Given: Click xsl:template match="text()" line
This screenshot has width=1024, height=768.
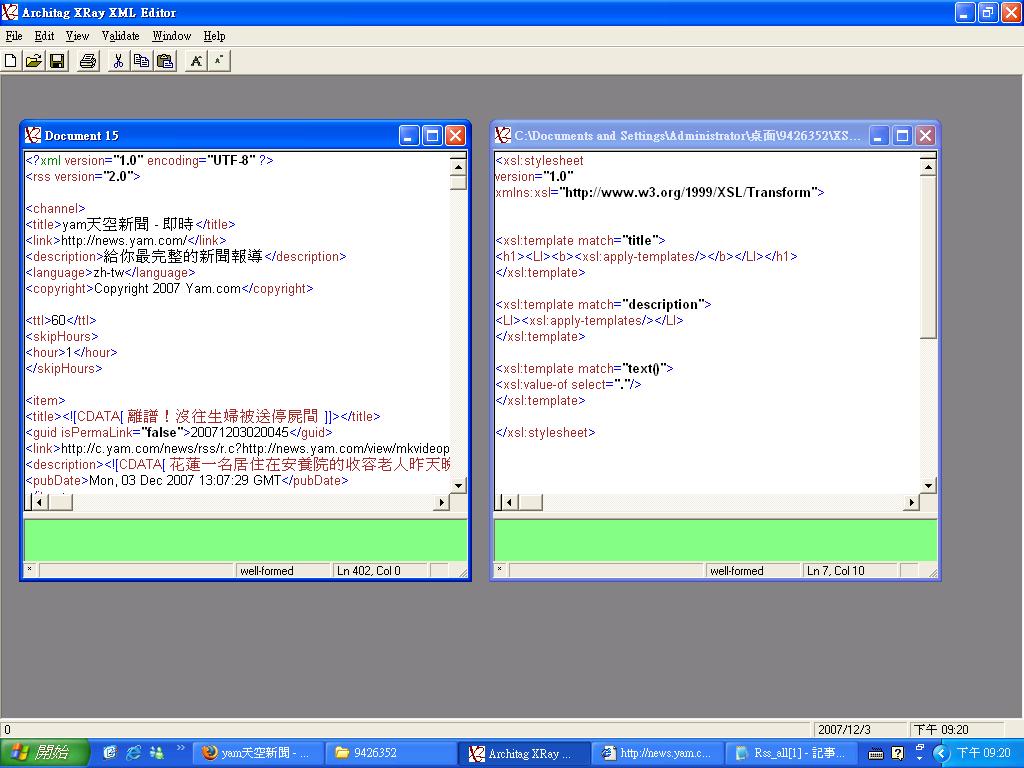Looking at the screenshot, I should (584, 368).
